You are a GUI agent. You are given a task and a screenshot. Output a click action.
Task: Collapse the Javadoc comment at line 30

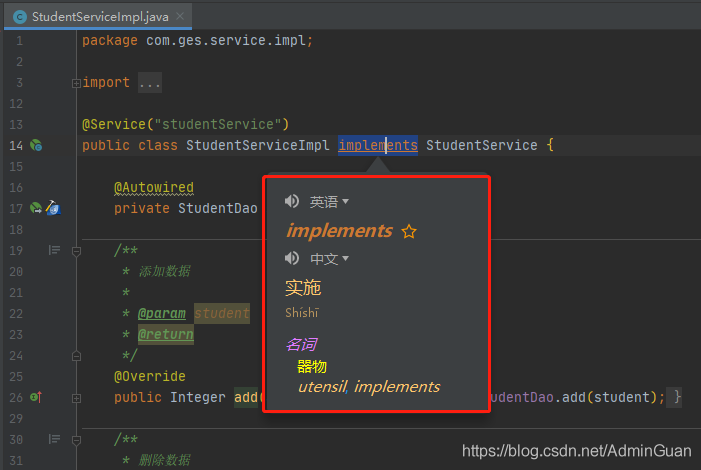[x=77, y=439]
